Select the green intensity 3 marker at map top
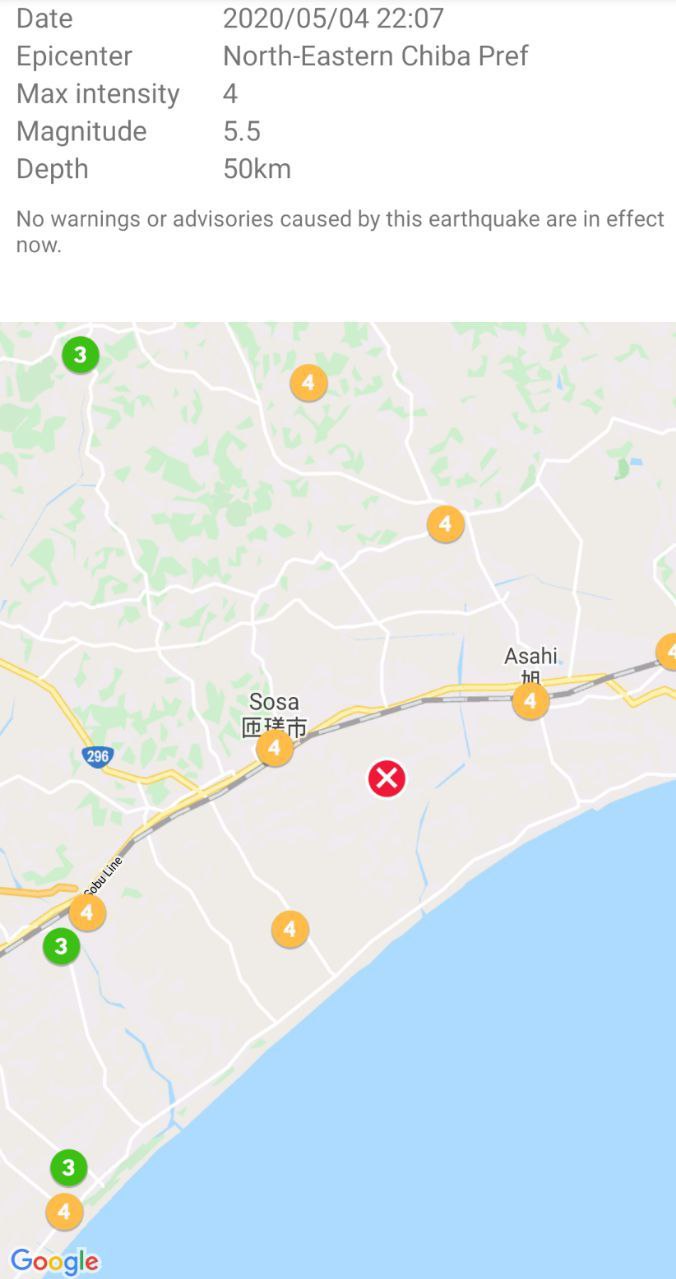This screenshot has height=1279, width=676. [80, 354]
